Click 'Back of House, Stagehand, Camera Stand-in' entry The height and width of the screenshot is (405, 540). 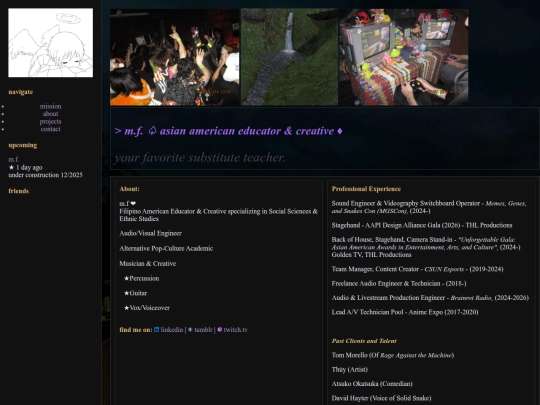pos(426,247)
